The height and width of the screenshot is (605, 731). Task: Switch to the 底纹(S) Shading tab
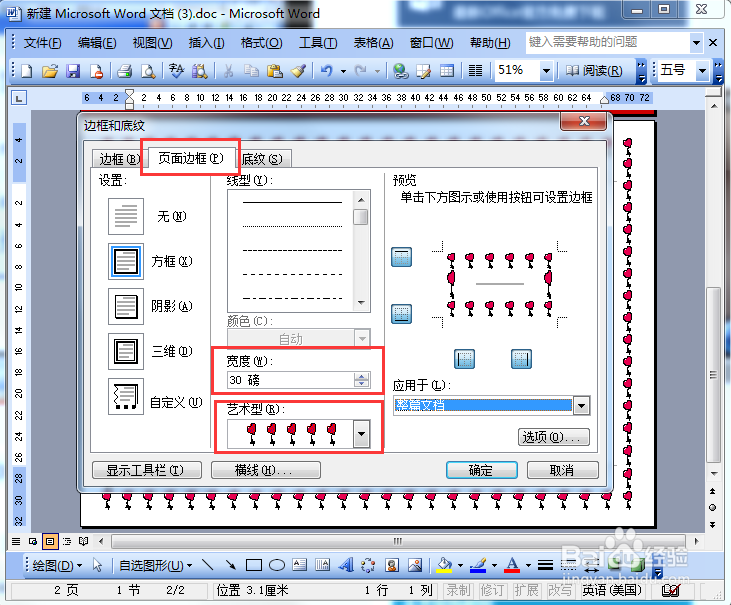tap(262, 159)
